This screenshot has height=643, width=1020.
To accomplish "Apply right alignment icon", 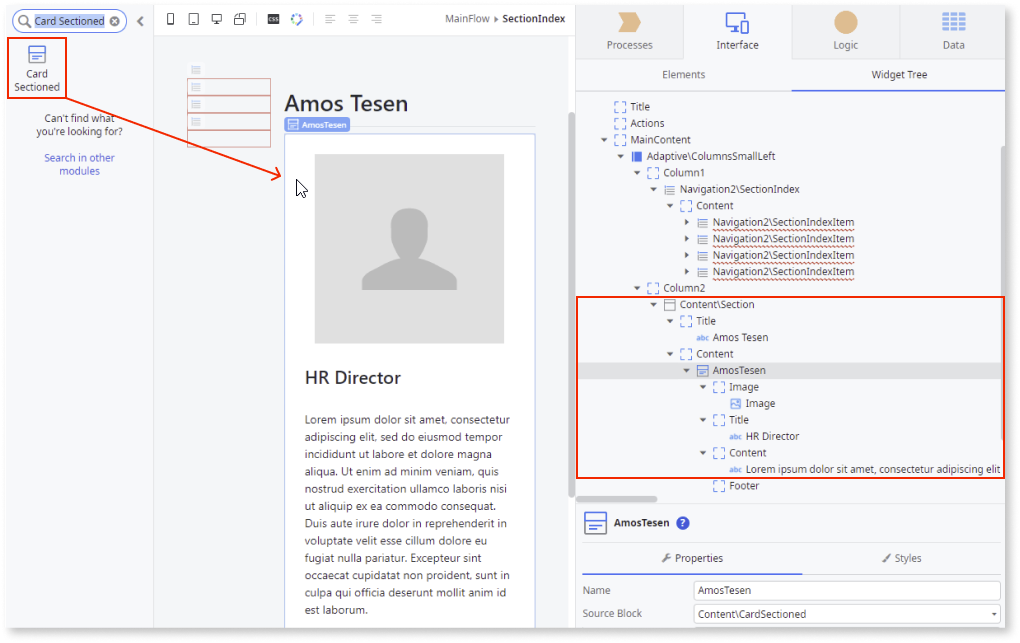I will [376, 19].
